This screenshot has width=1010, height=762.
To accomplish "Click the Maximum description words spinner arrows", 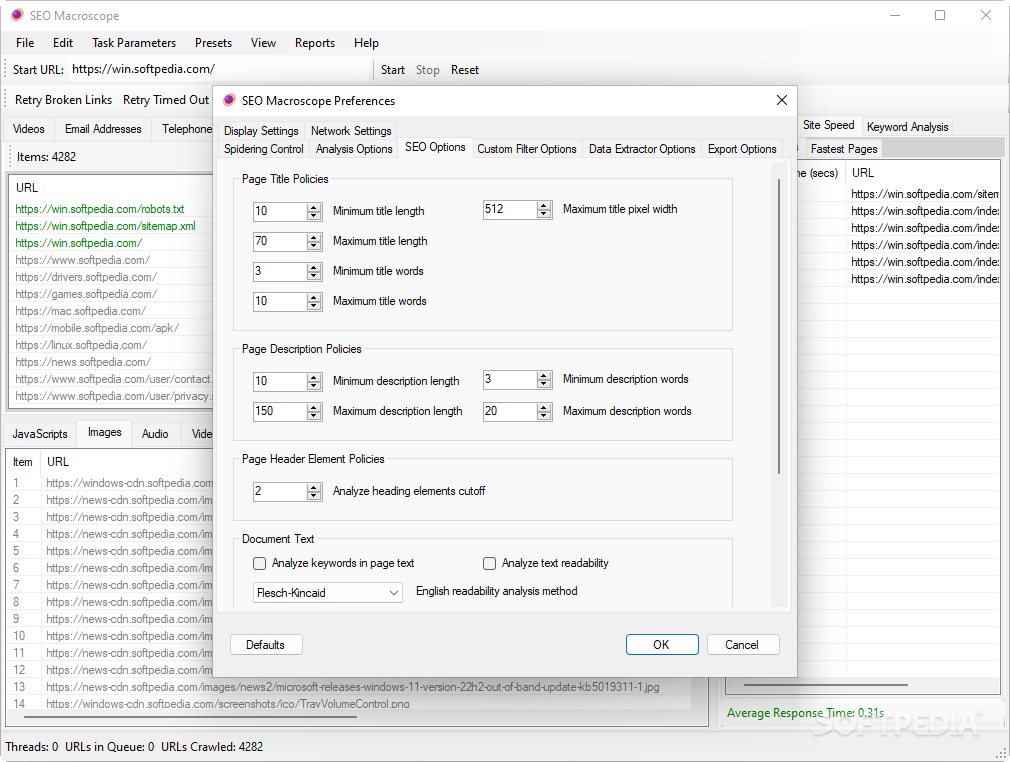I will tap(544, 411).
